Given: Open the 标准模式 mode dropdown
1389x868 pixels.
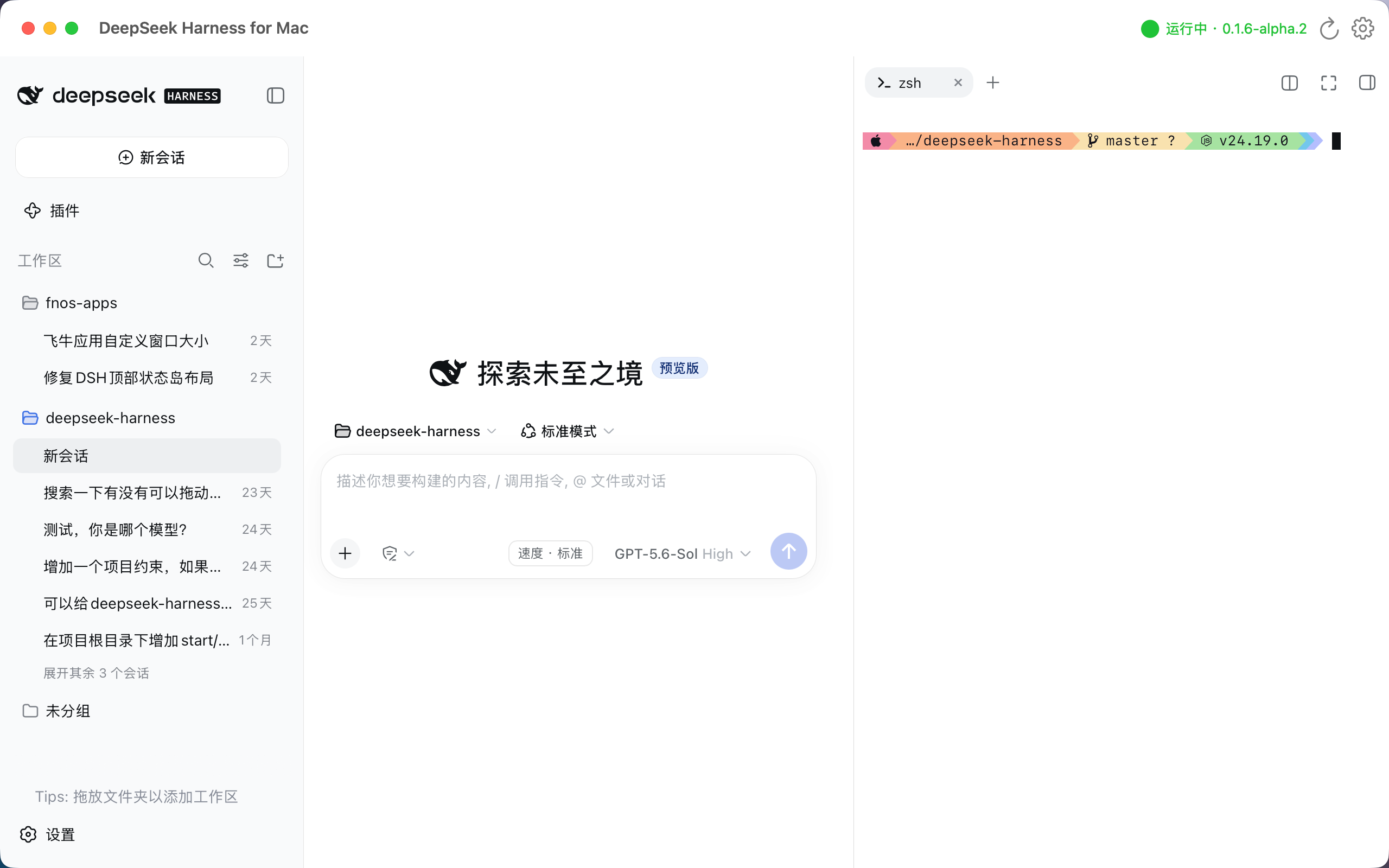Looking at the screenshot, I should [x=567, y=431].
